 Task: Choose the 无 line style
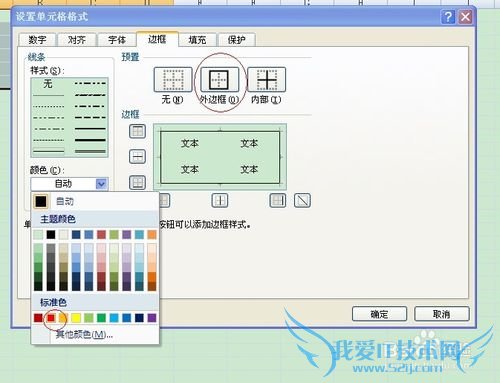(x=48, y=84)
